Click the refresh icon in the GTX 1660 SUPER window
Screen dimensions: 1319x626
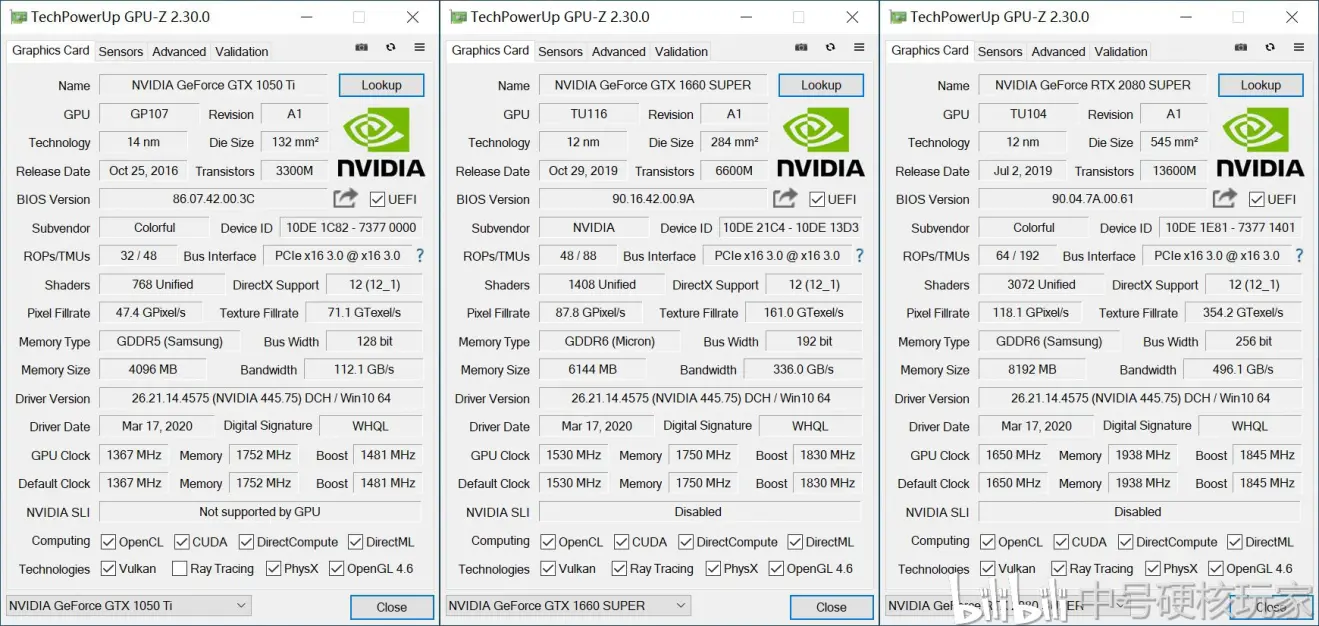click(x=830, y=47)
